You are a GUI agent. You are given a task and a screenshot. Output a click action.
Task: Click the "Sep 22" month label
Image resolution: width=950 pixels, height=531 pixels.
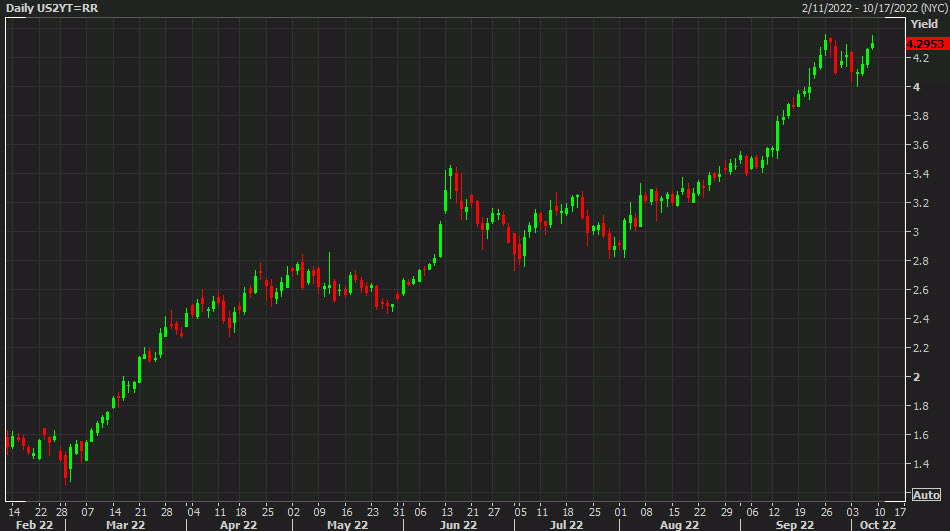(795, 525)
